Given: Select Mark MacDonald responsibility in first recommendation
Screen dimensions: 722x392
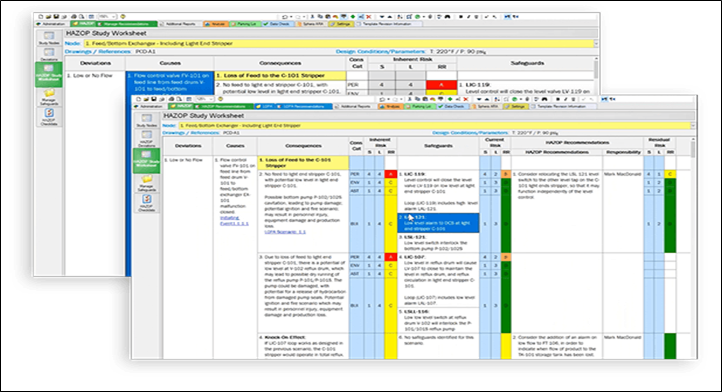Looking at the screenshot, I should [623, 174].
